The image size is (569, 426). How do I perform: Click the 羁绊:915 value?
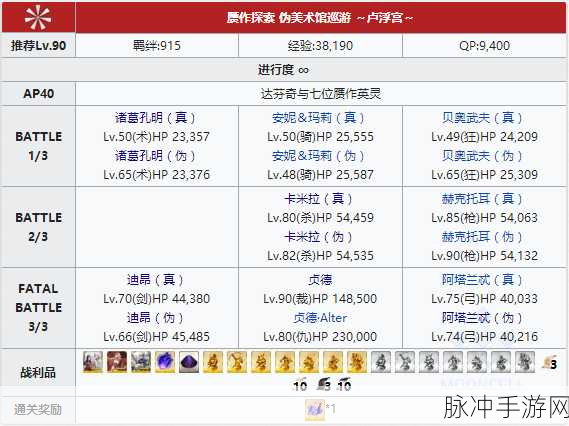[x=157, y=46]
